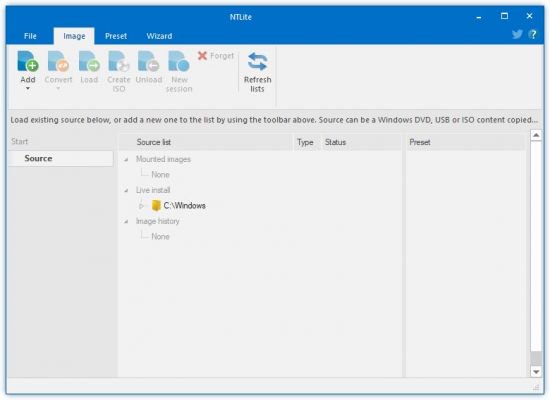The width and height of the screenshot is (550, 400).
Task: Click the window corner size grip
Action: [537, 387]
